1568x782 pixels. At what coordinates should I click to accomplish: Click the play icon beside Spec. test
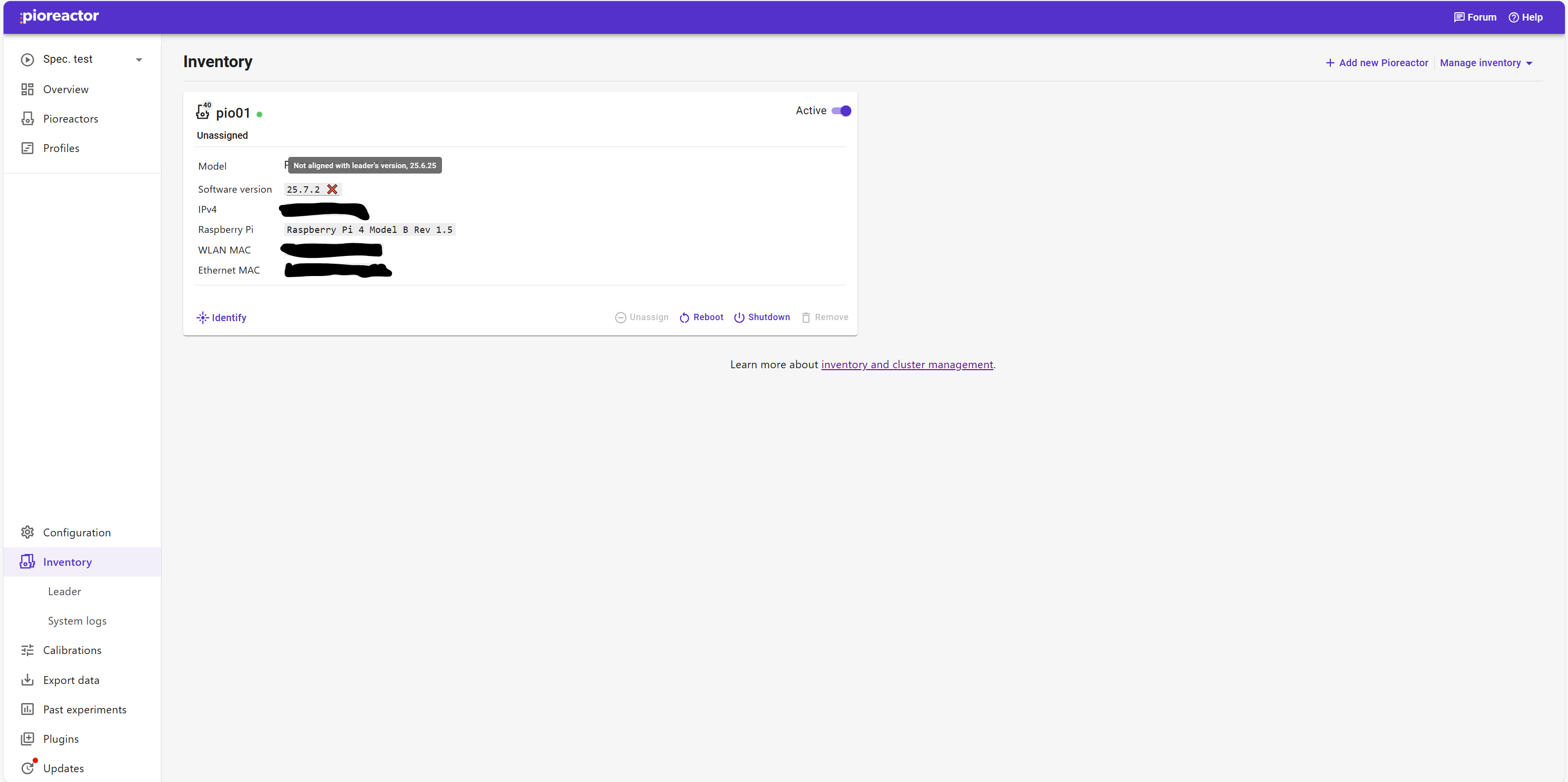pos(27,60)
